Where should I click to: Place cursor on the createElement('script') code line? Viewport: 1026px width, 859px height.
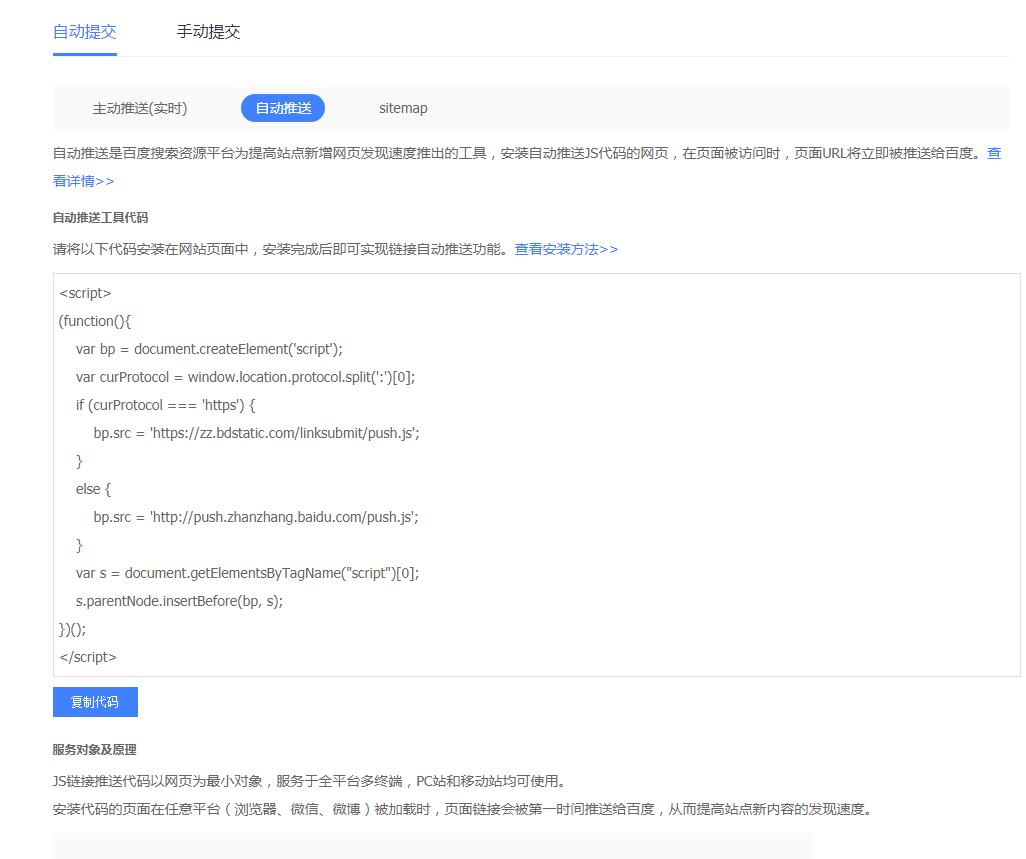(209, 349)
